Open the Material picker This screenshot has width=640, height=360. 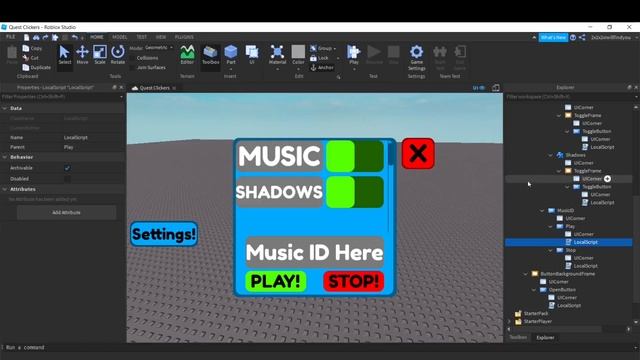[x=278, y=55]
